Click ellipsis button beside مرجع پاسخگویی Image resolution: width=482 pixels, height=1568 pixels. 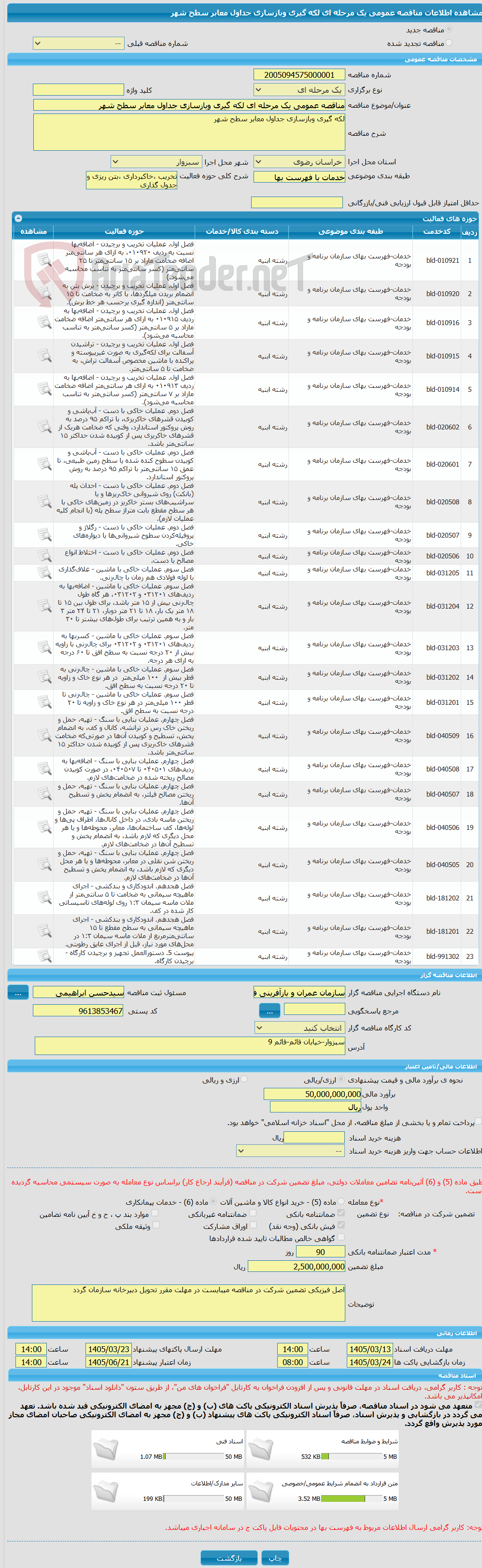(x=269, y=1011)
